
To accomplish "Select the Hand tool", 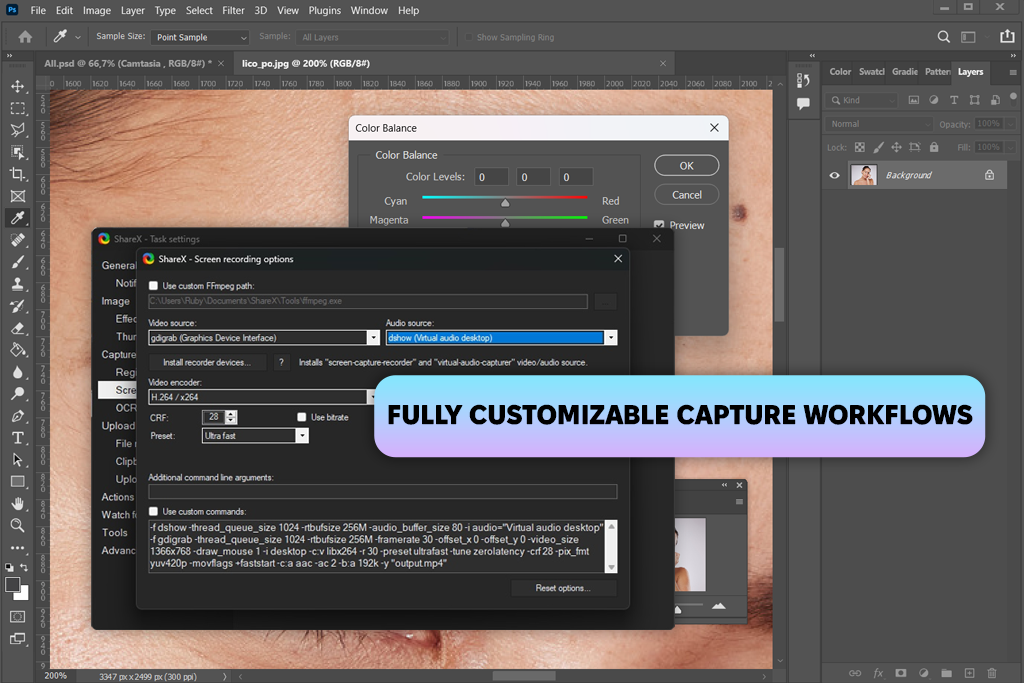I will [x=18, y=504].
